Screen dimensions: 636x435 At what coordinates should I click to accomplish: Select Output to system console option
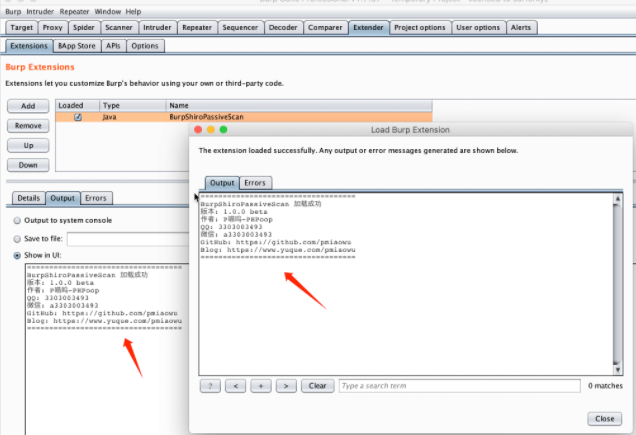tap(17, 220)
